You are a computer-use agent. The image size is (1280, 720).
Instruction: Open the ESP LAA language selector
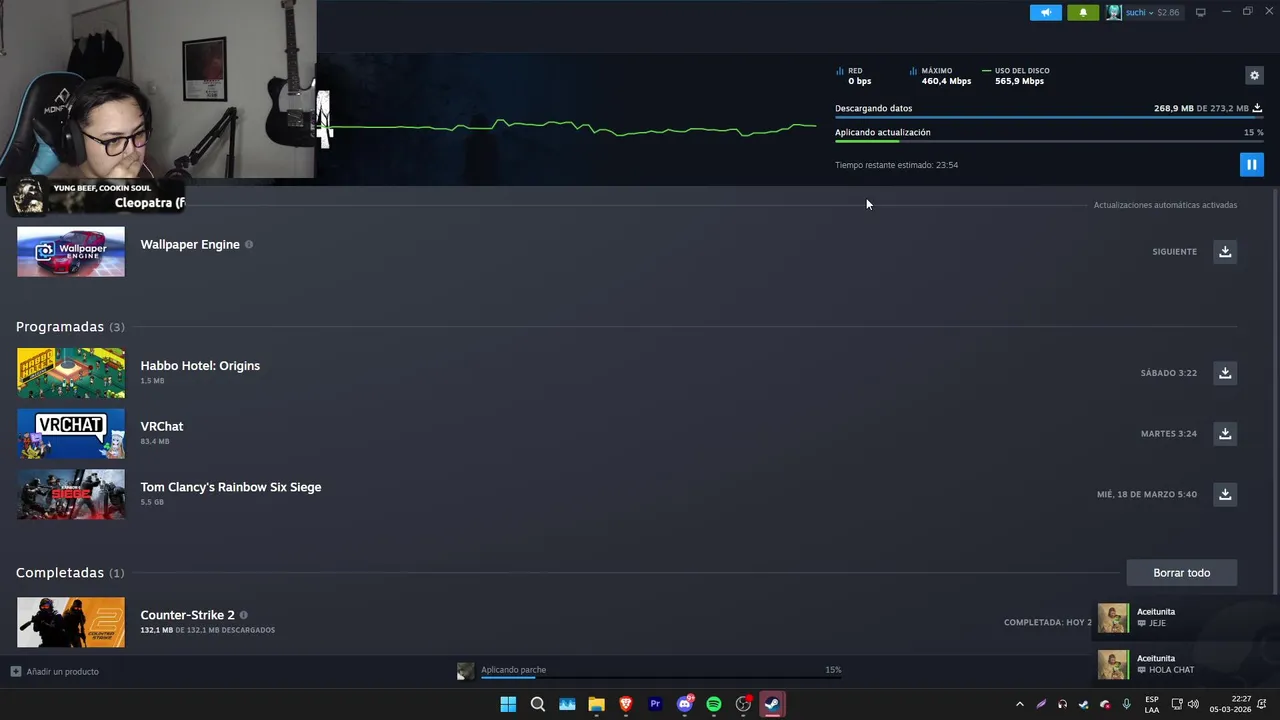1152,704
